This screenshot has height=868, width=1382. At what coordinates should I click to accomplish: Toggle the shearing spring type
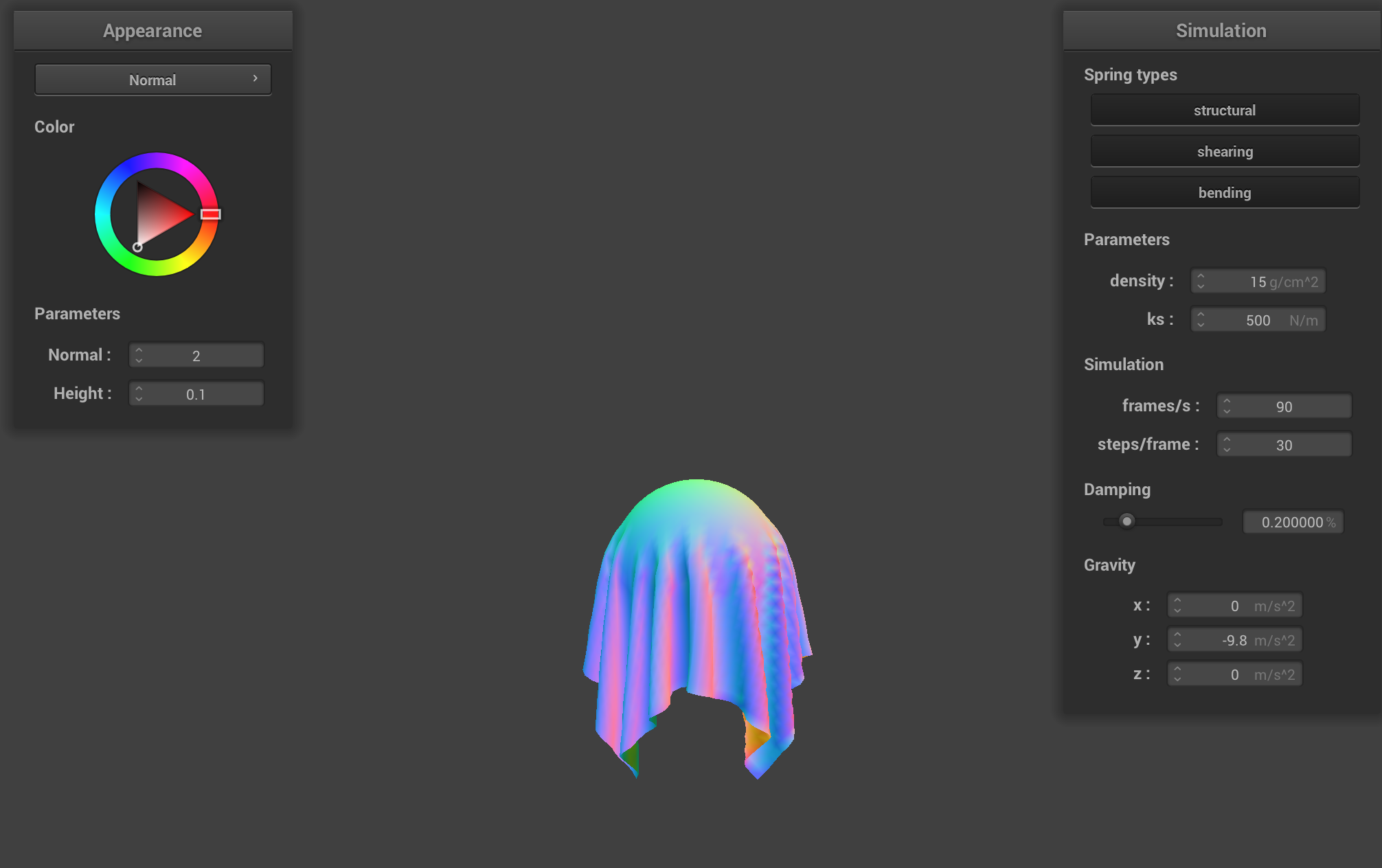click(1224, 152)
